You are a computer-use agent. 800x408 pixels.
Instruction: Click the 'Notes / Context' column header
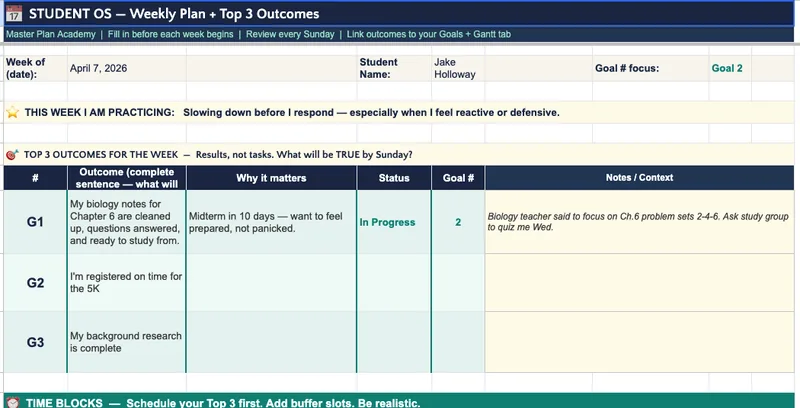click(639, 178)
